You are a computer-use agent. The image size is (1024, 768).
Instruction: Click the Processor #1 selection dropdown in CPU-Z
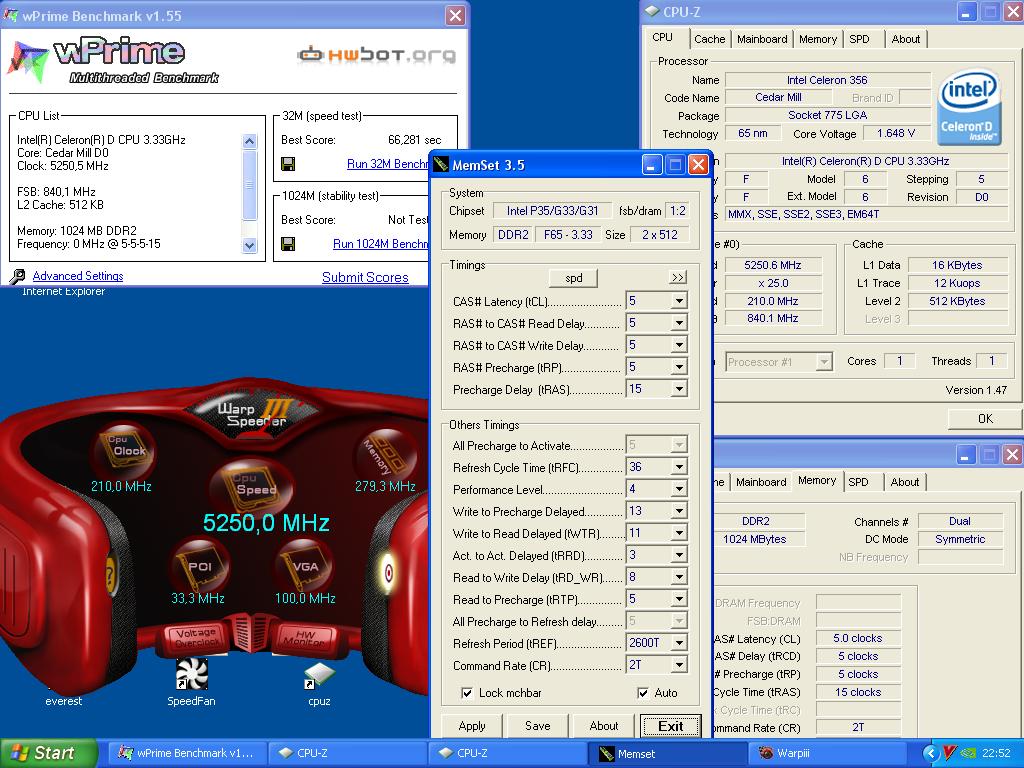point(778,361)
